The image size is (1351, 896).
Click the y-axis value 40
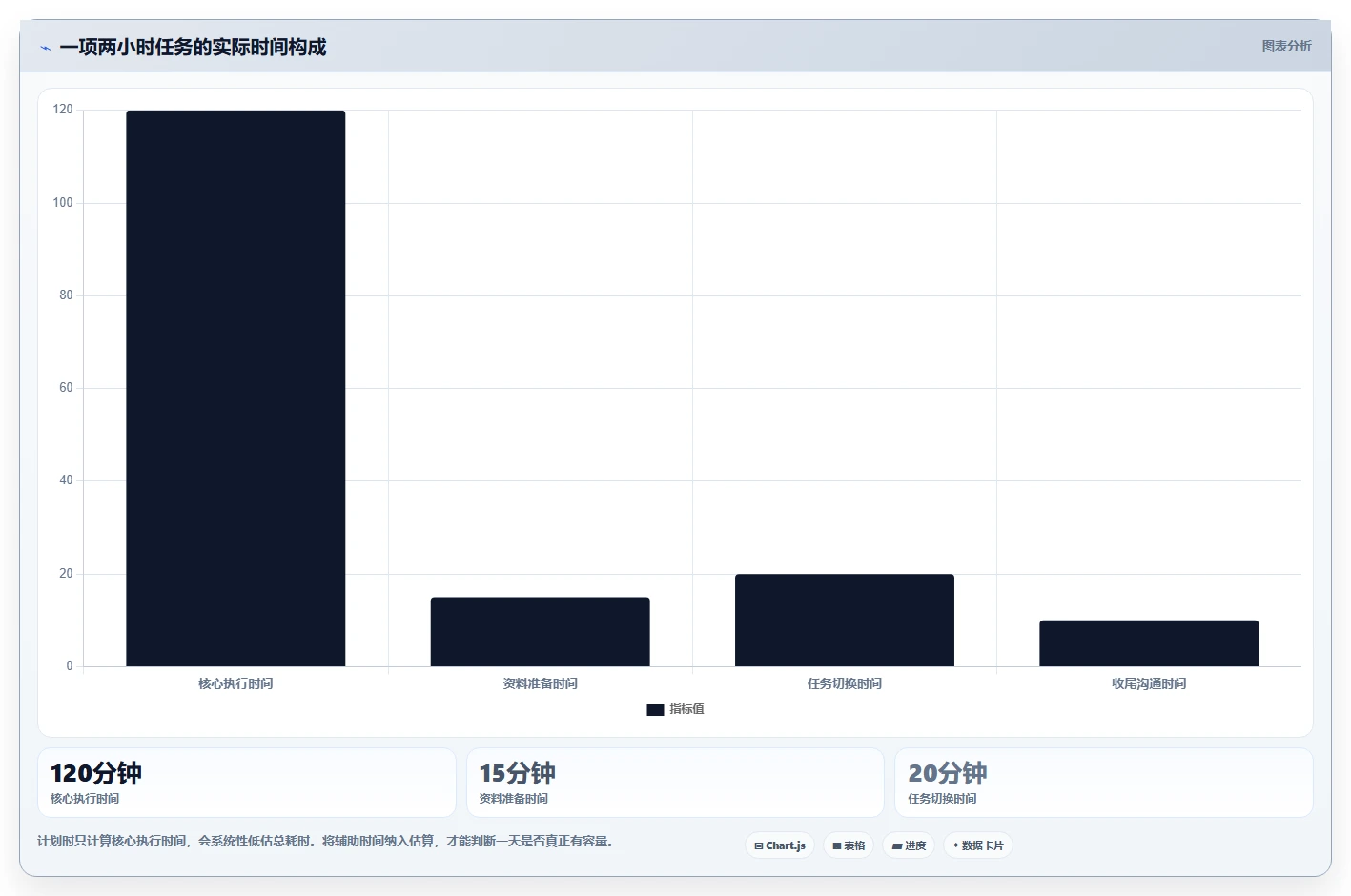pos(66,480)
